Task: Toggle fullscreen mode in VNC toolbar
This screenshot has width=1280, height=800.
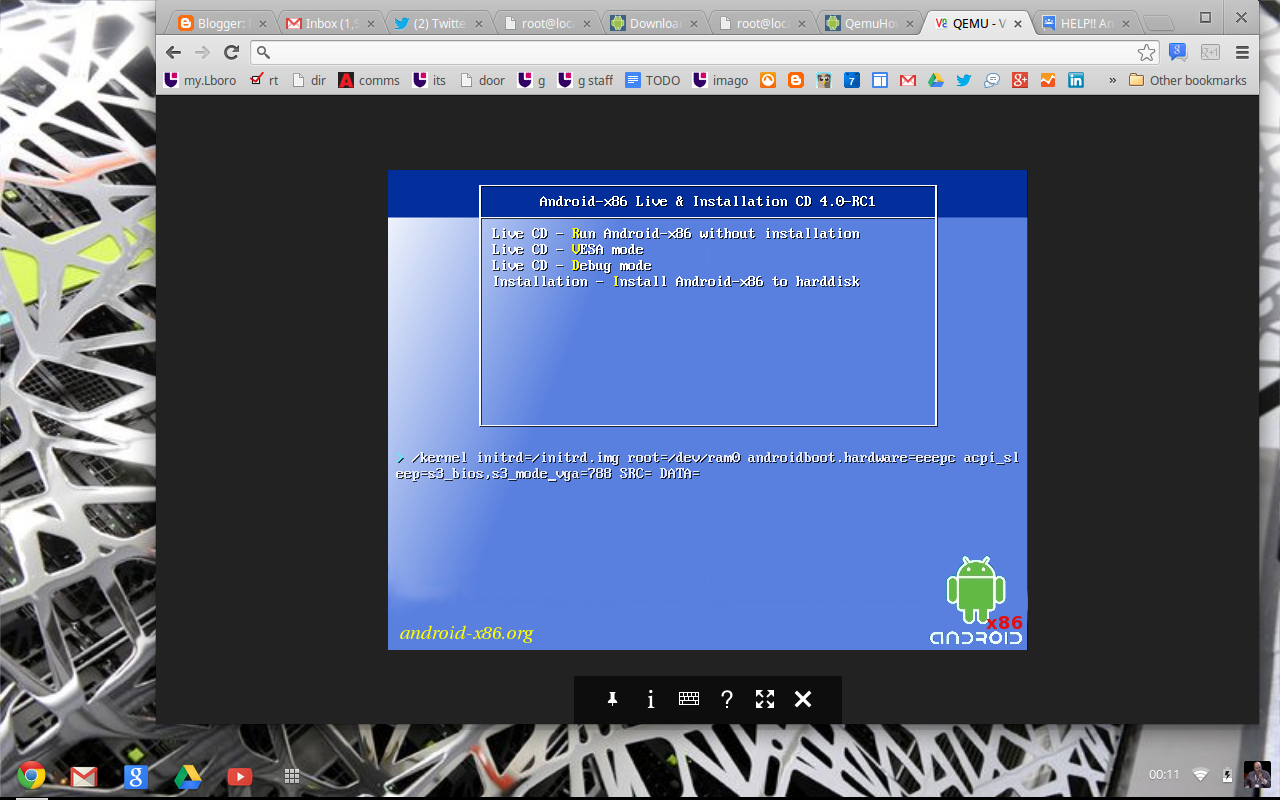Action: tap(765, 699)
